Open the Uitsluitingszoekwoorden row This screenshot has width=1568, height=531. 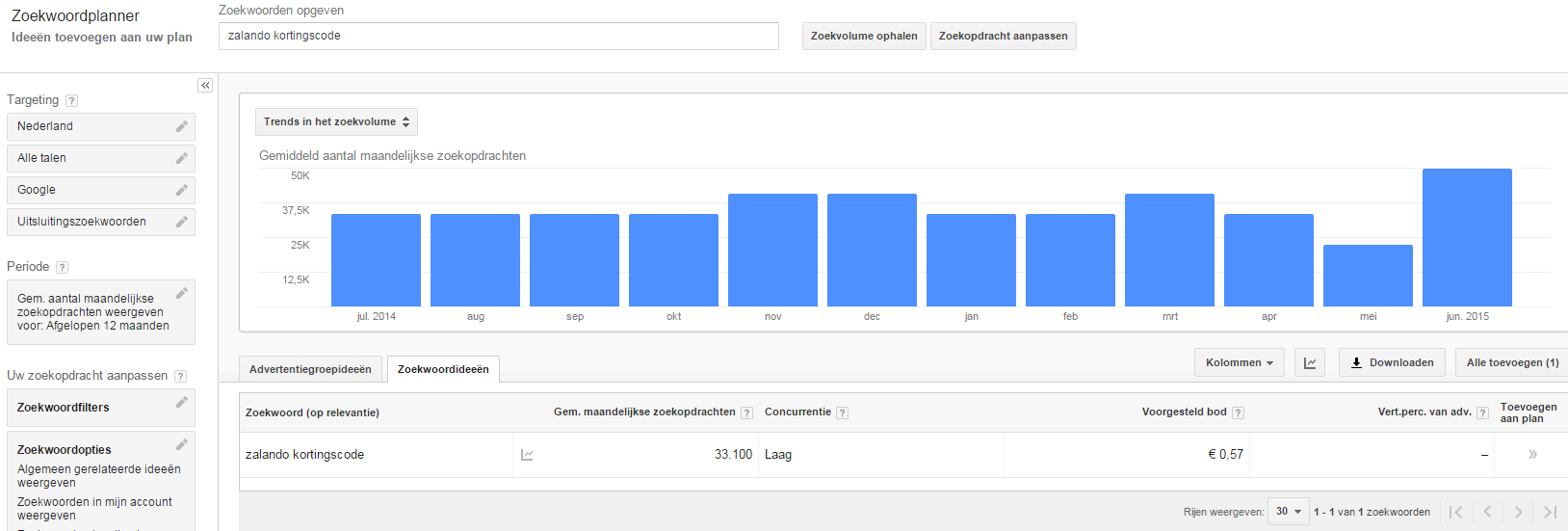[x=101, y=222]
